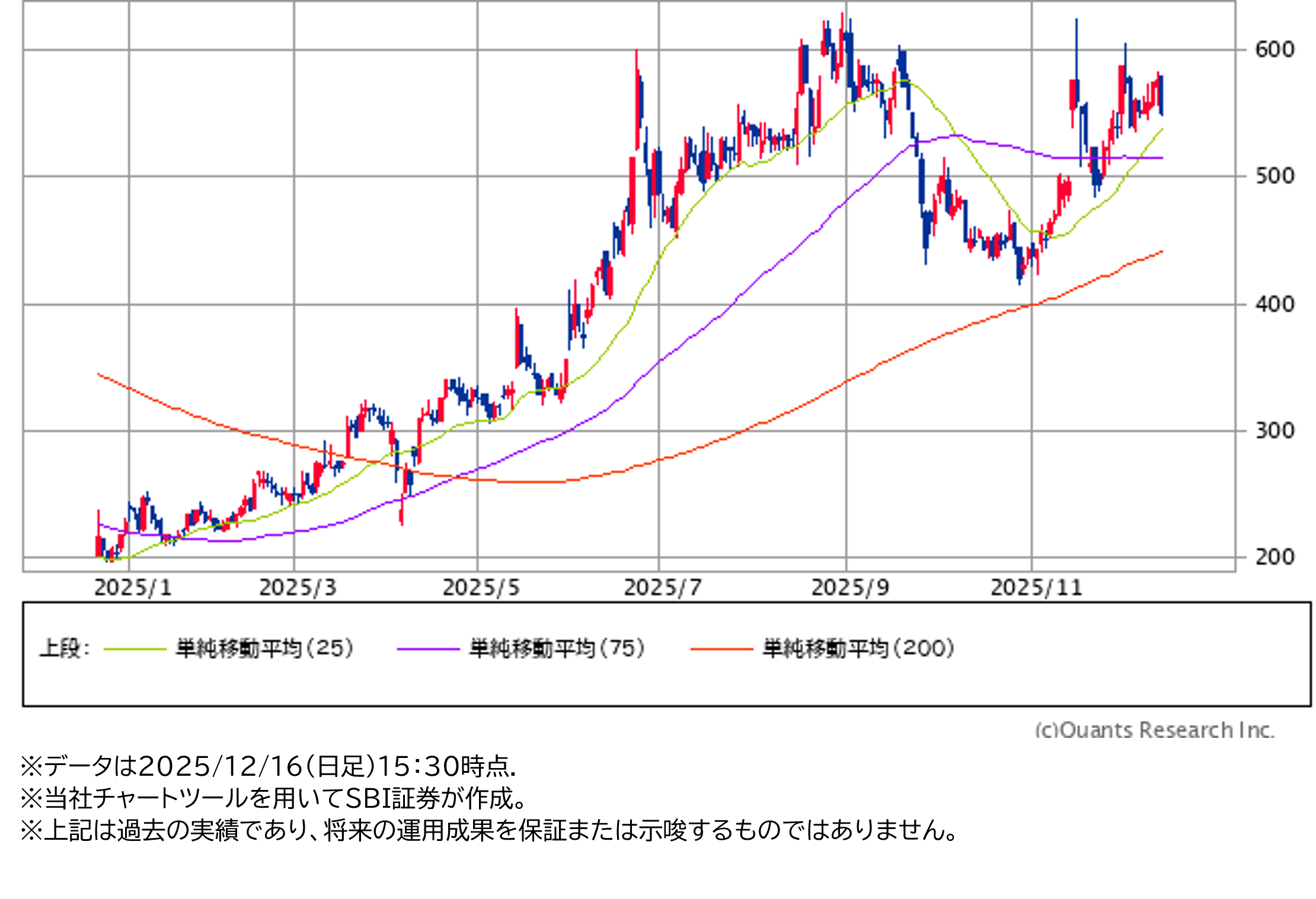Click the 2025/11 date axis label

pos(1036,588)
